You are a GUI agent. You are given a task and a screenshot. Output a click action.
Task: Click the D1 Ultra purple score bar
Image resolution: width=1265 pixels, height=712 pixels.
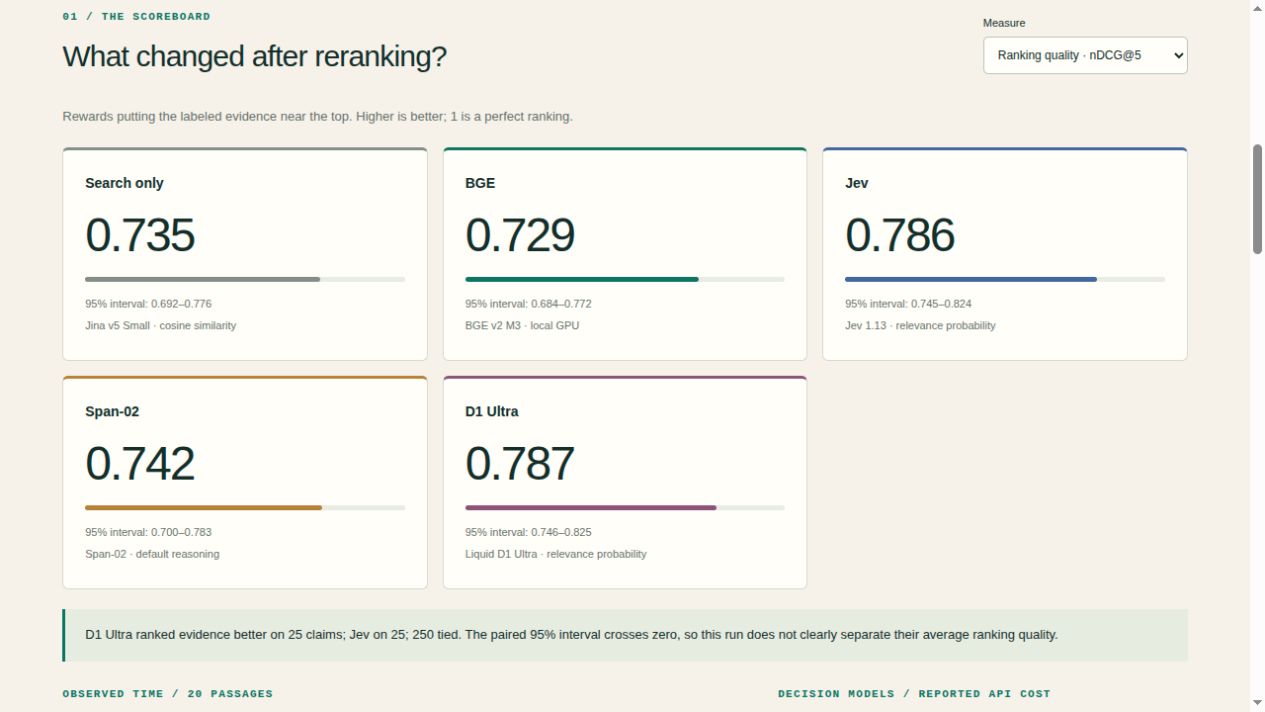(x=625, y=508)
